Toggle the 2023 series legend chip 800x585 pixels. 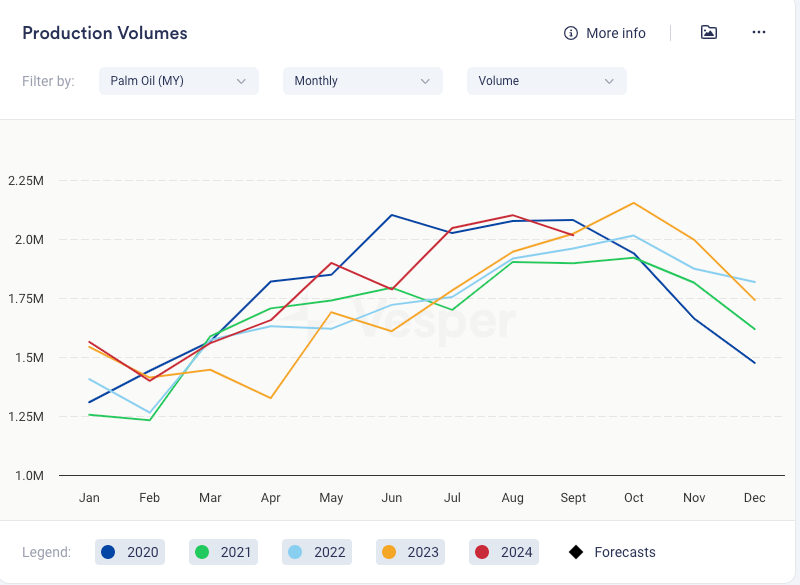click(x=412, y=552)
